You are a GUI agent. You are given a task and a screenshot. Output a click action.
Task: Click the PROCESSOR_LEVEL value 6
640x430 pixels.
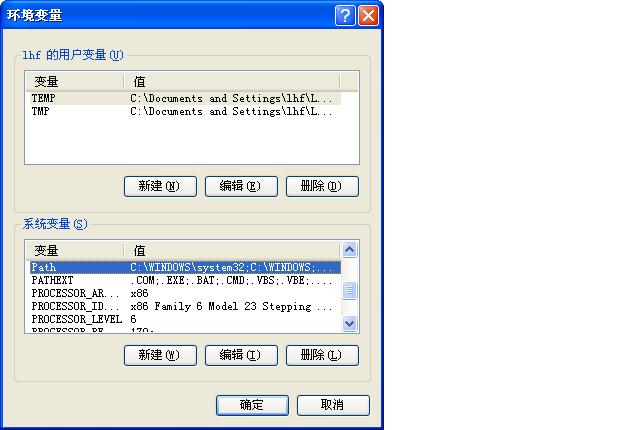click(x=133, y=319)
